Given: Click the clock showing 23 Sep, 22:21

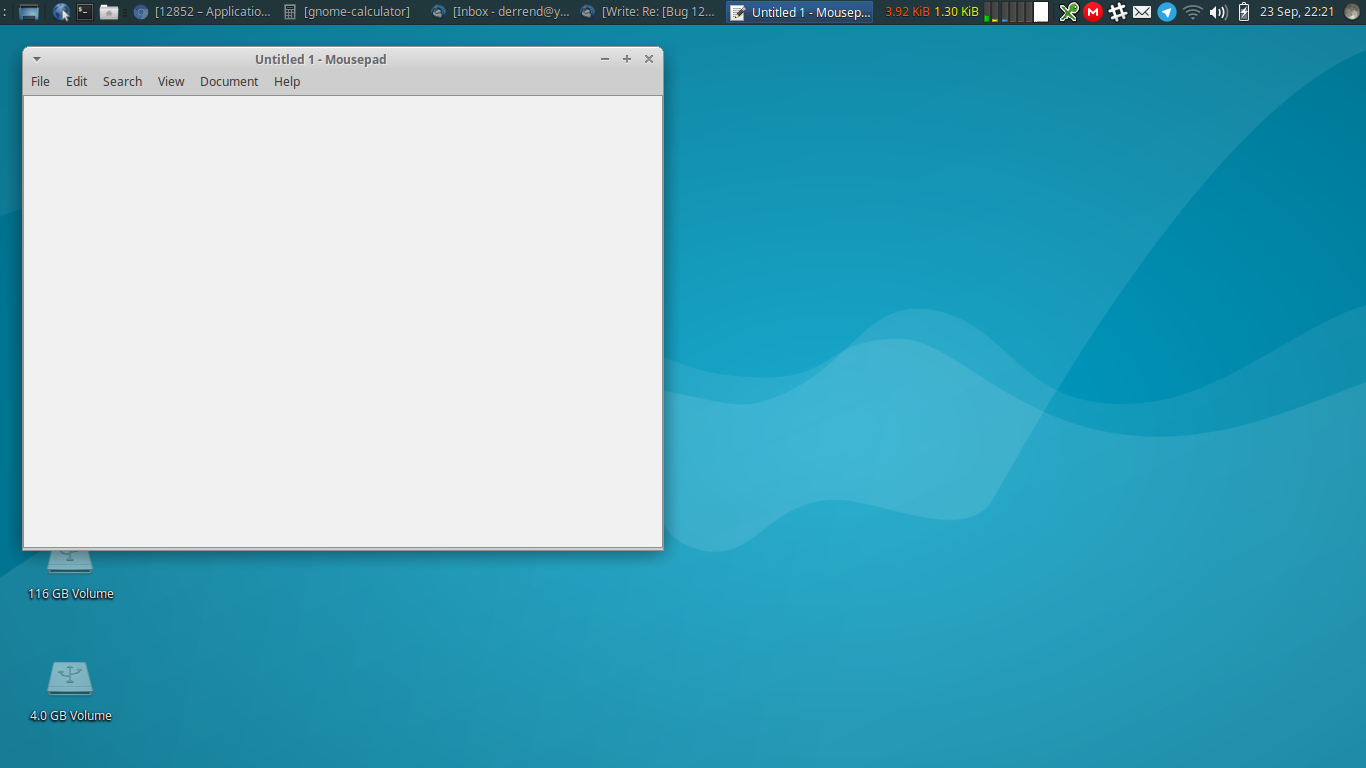Looking at the screenshot, I should pyautogui.click(x=1296, y=12).
